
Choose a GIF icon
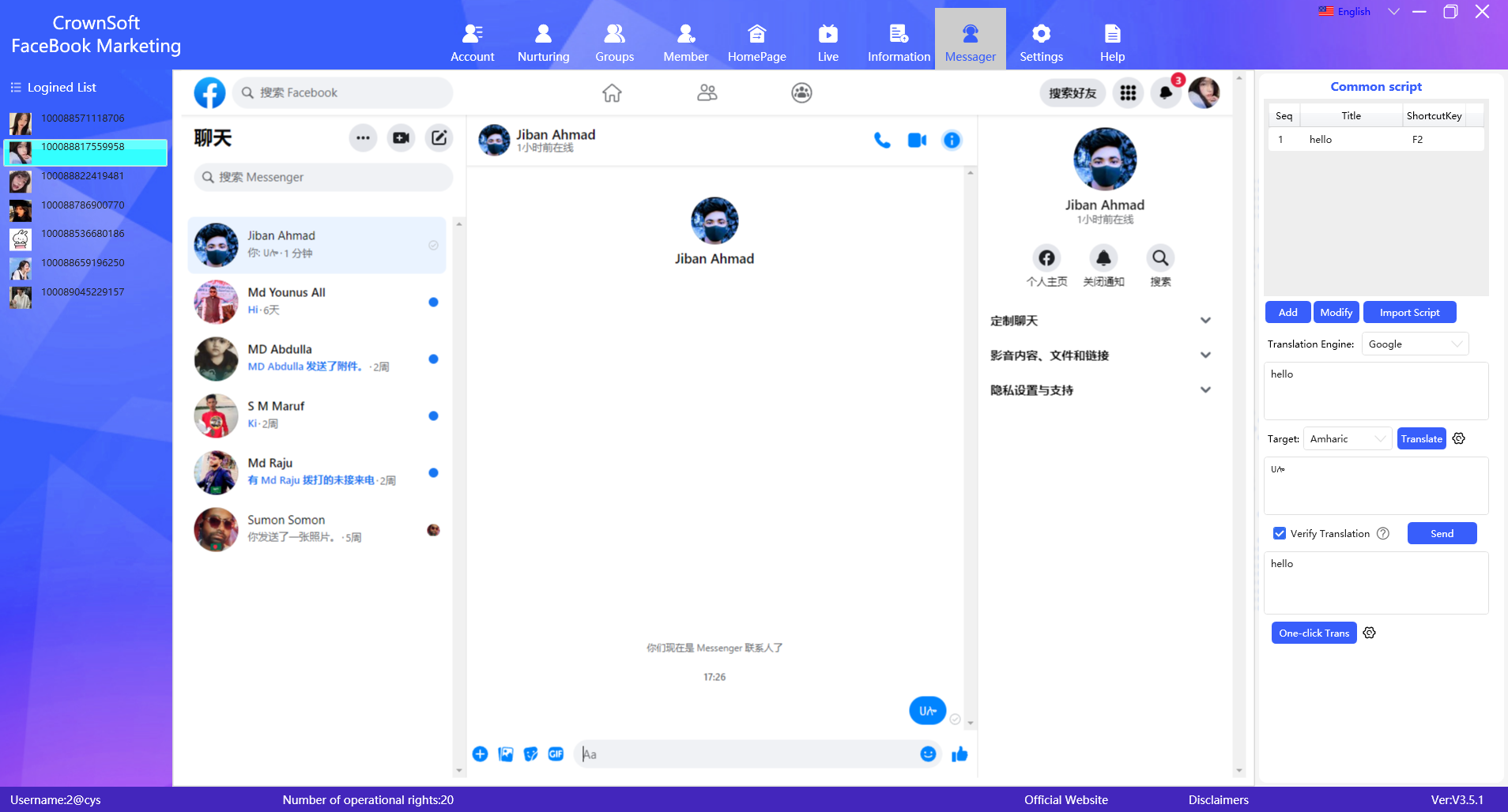(x=556, y=754)
